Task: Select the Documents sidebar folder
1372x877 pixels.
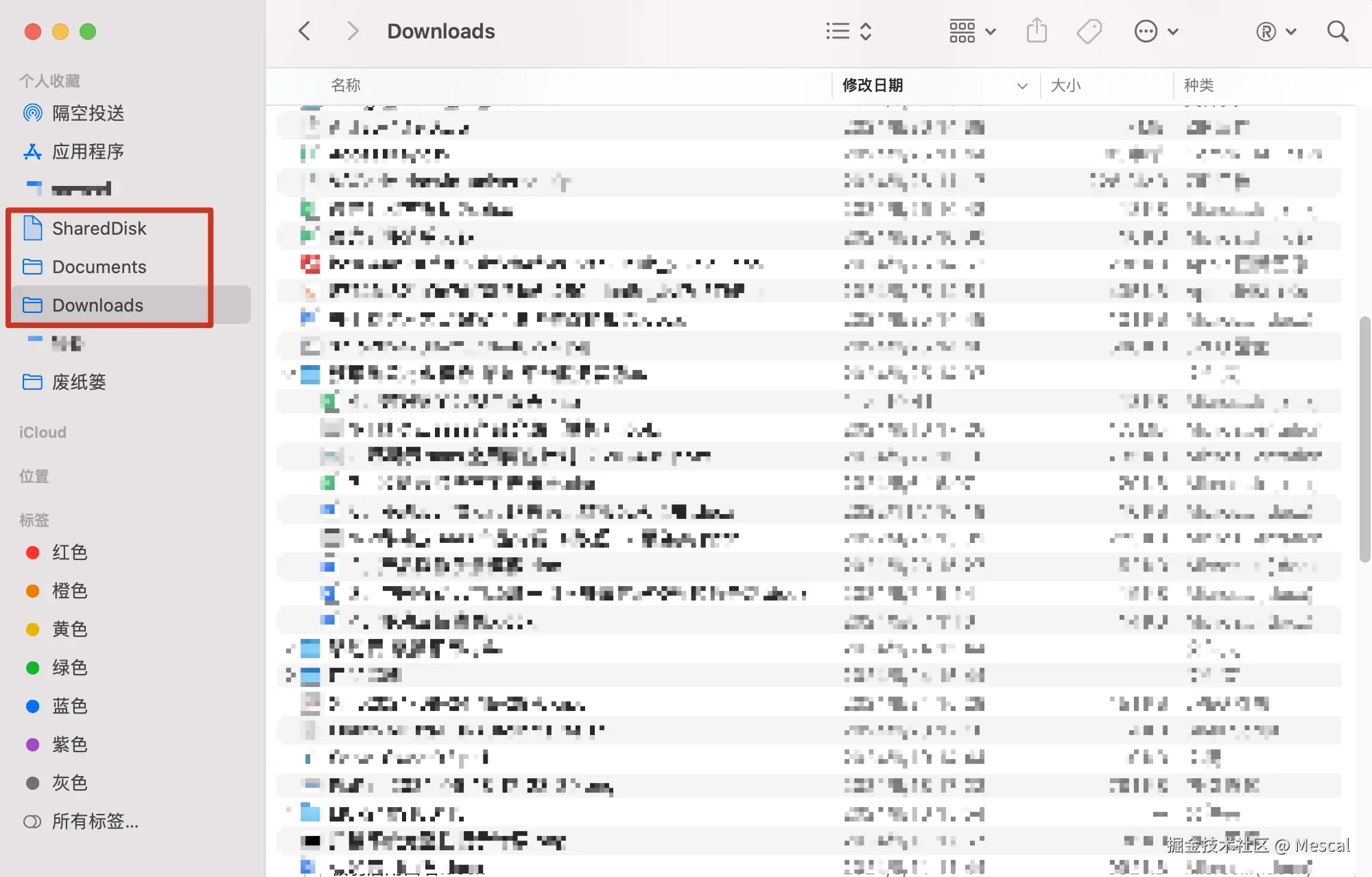Action: pos(99,267)
